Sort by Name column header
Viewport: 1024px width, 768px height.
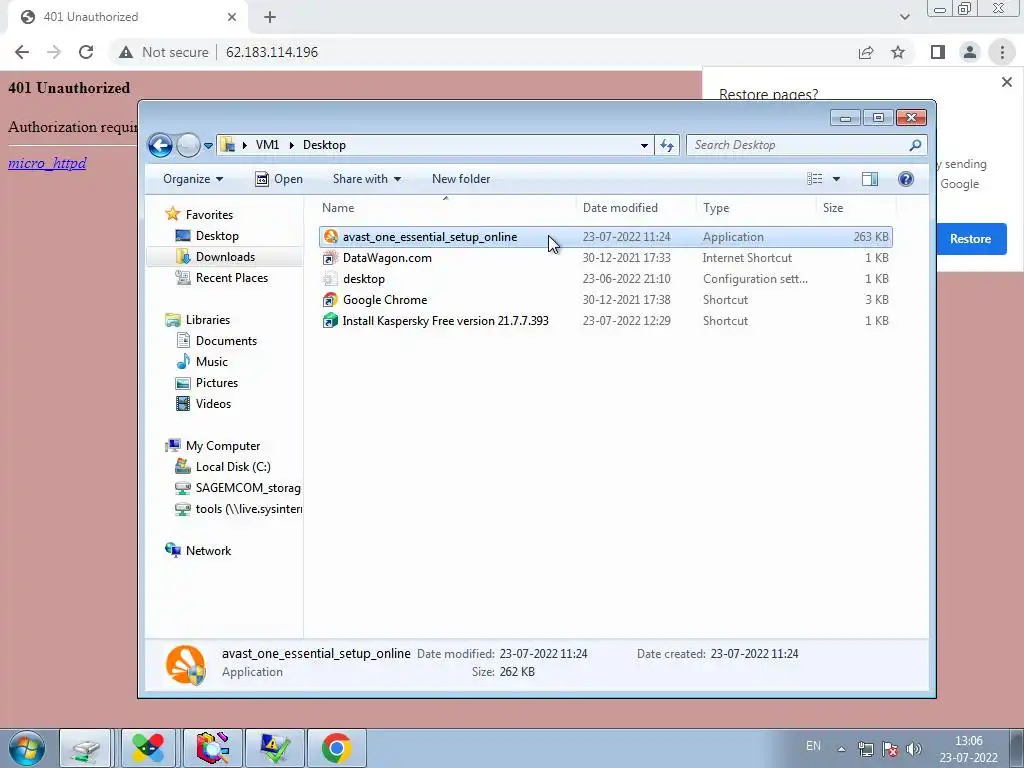click(338, 208)
